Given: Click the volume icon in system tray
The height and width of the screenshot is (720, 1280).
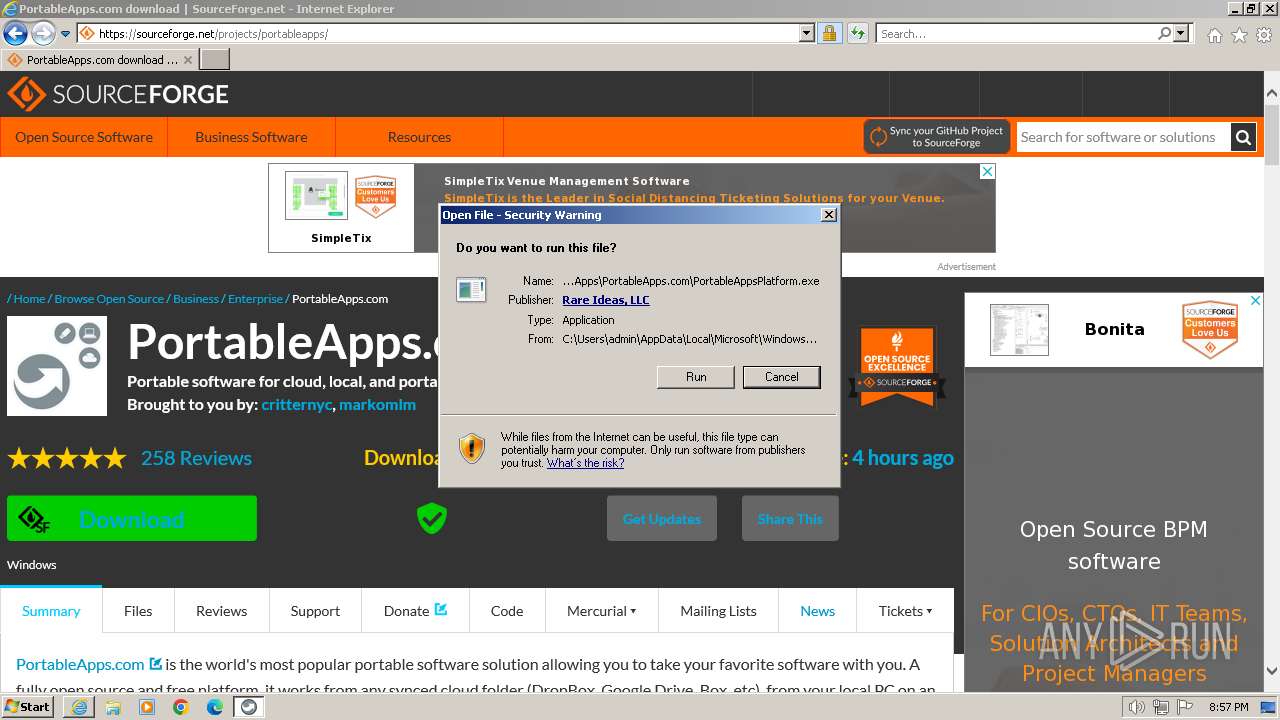Looking at the screenshot, I should [x=1137, y=707].
